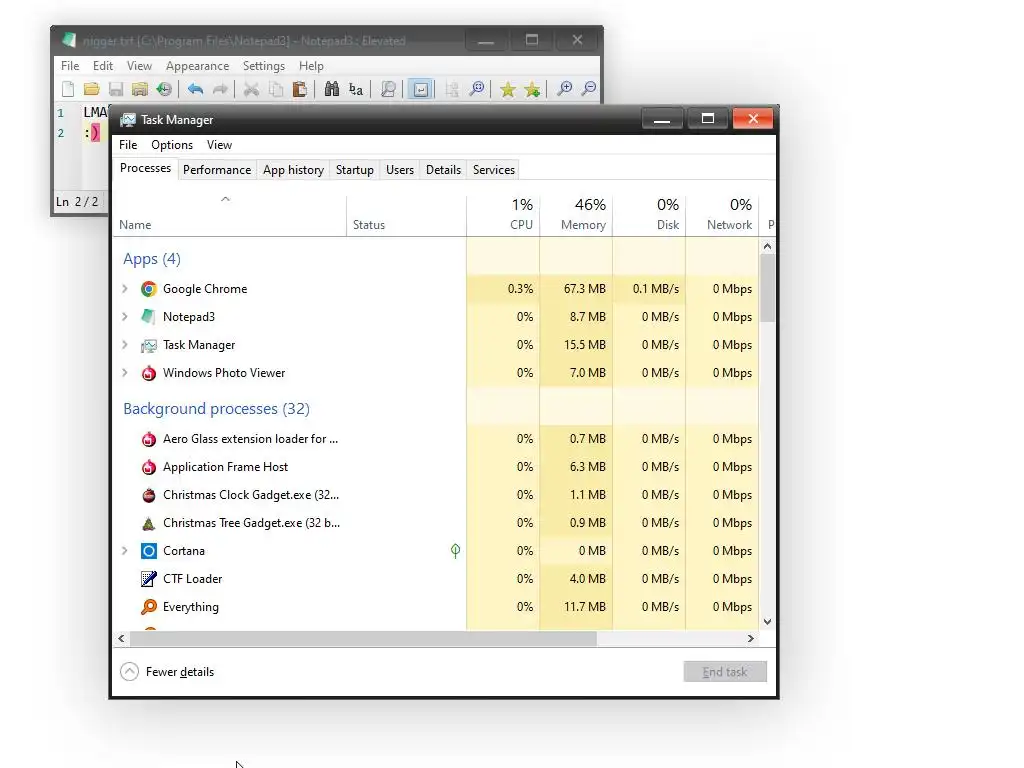Select the Aero Glass extension loader row

point(435,439)
